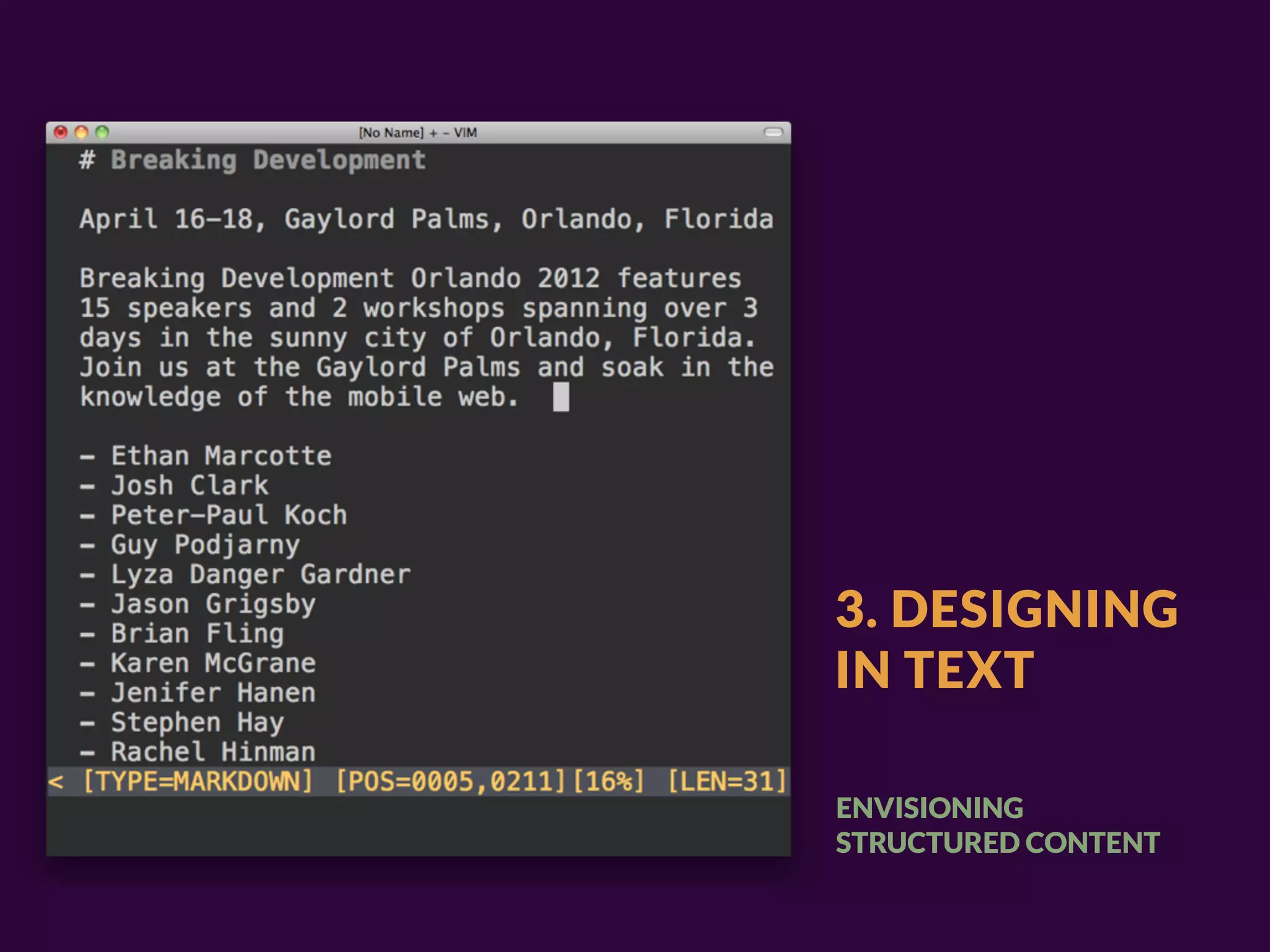Click the line 'Breaking Development Orlando 2012 features'

(x=411, y=279)
